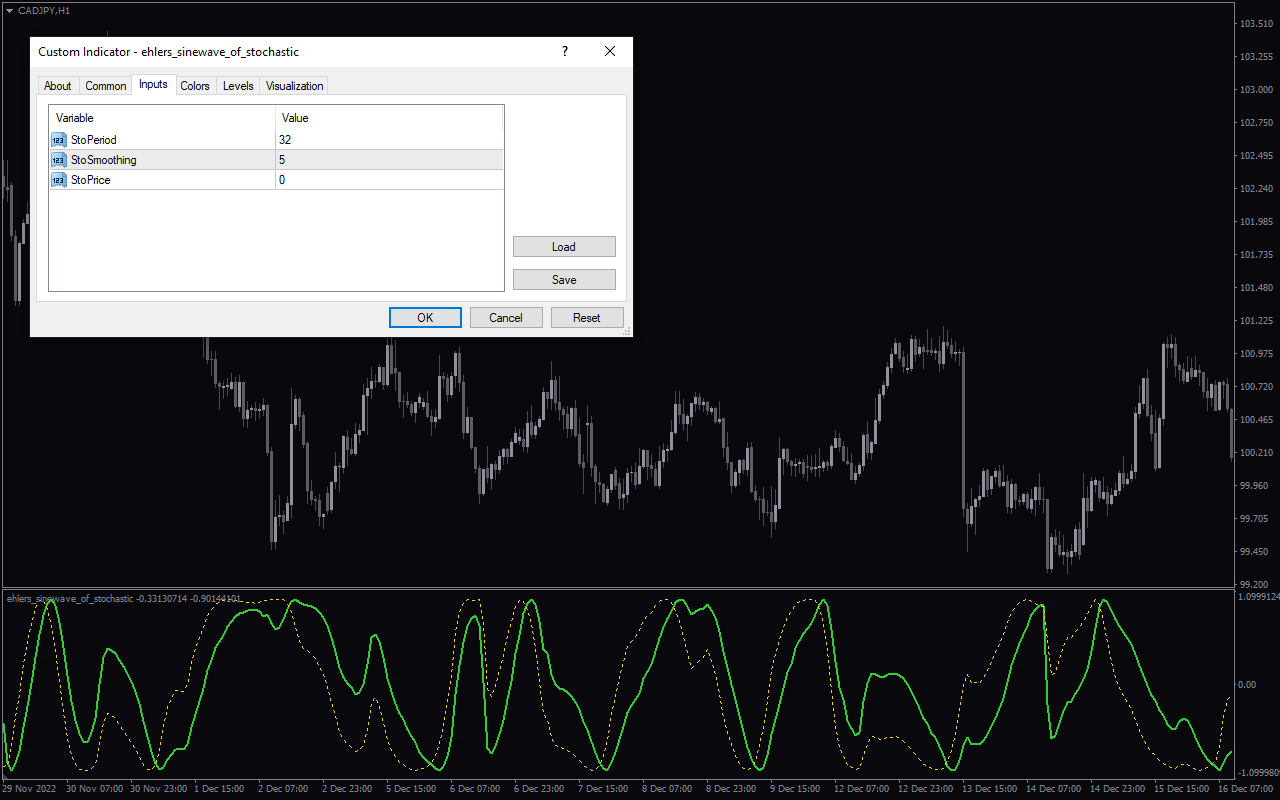The image size is (1280, 800).
Task: Open the Colors tab
Action: tap(195, 86)
